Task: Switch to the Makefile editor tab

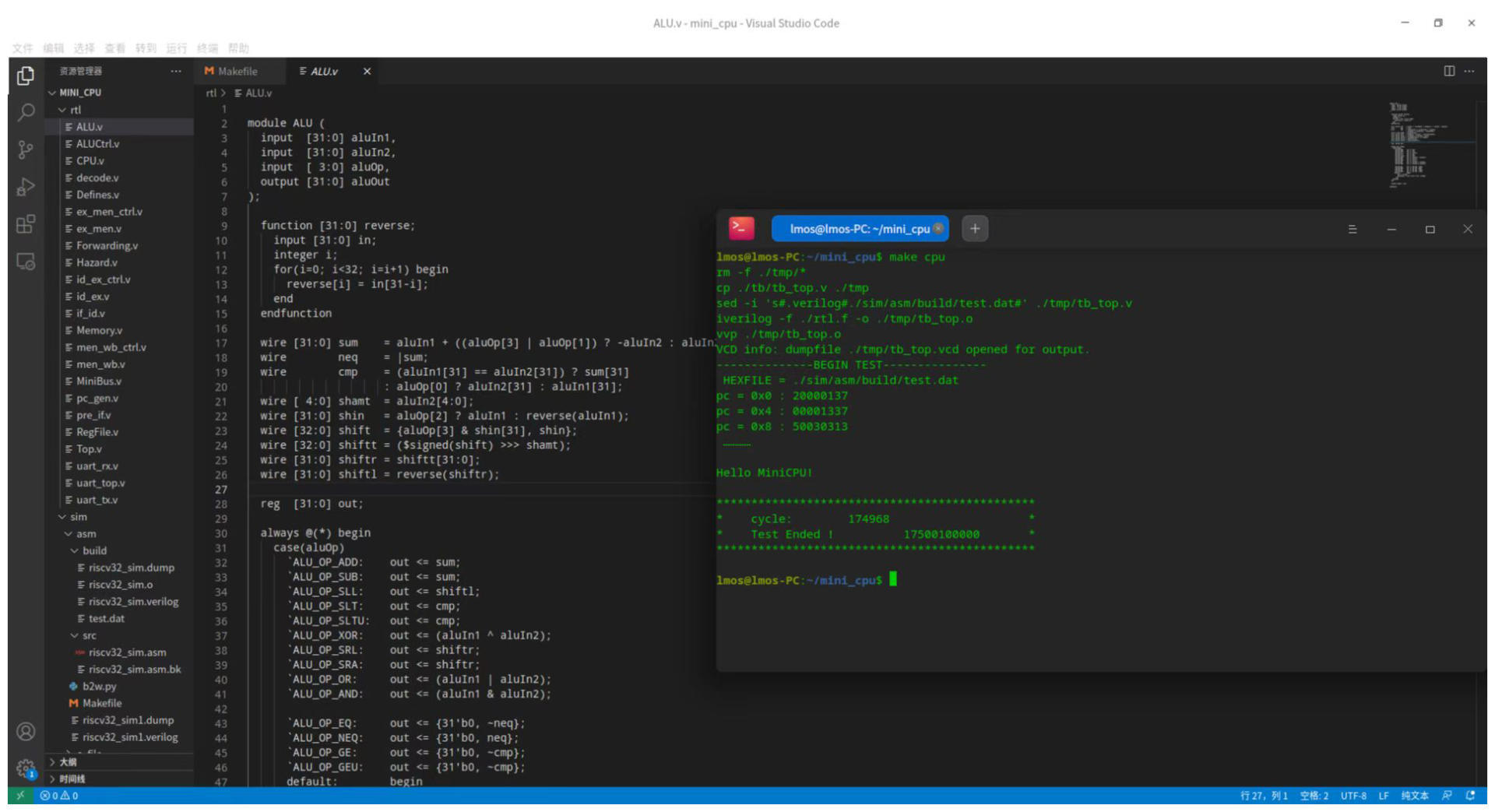Action: tap(237, 71)
